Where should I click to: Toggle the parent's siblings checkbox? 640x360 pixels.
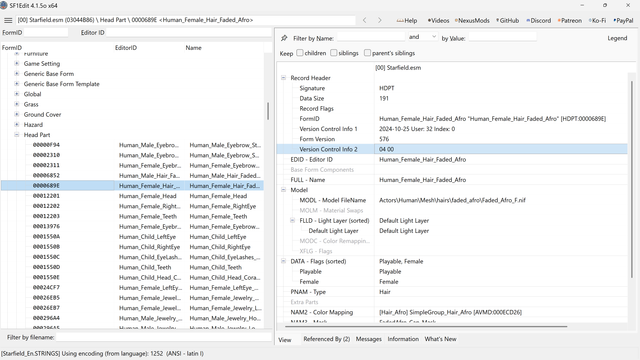tap(367, 53)
